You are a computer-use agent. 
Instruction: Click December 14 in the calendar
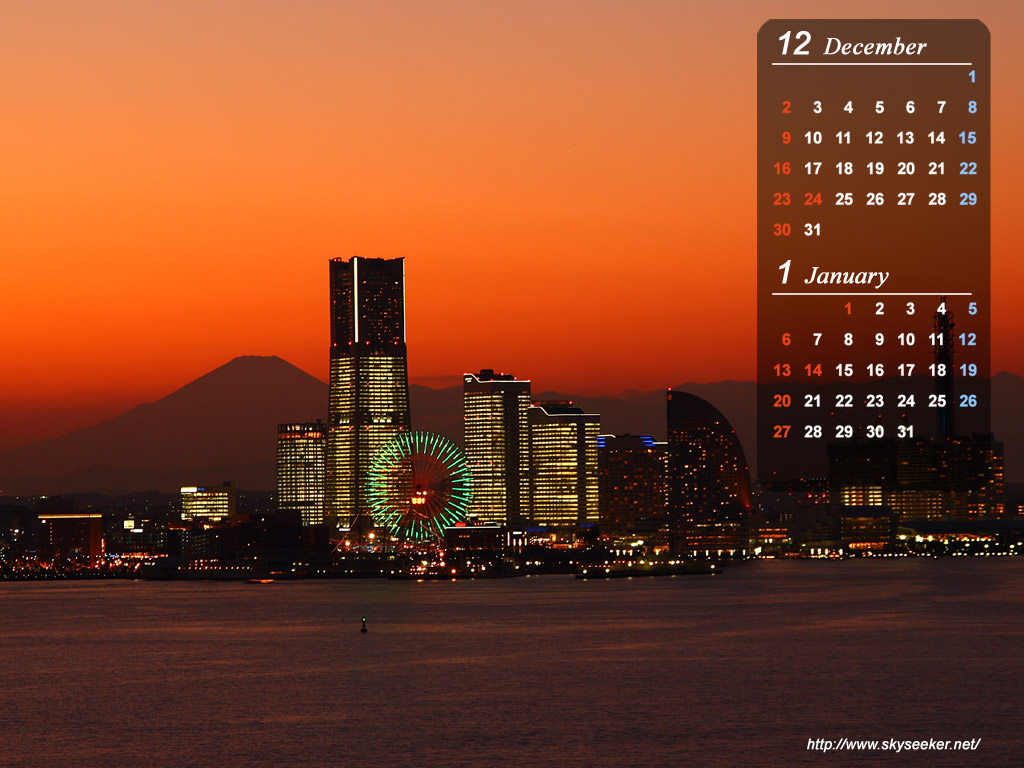[x=936, y=138]
